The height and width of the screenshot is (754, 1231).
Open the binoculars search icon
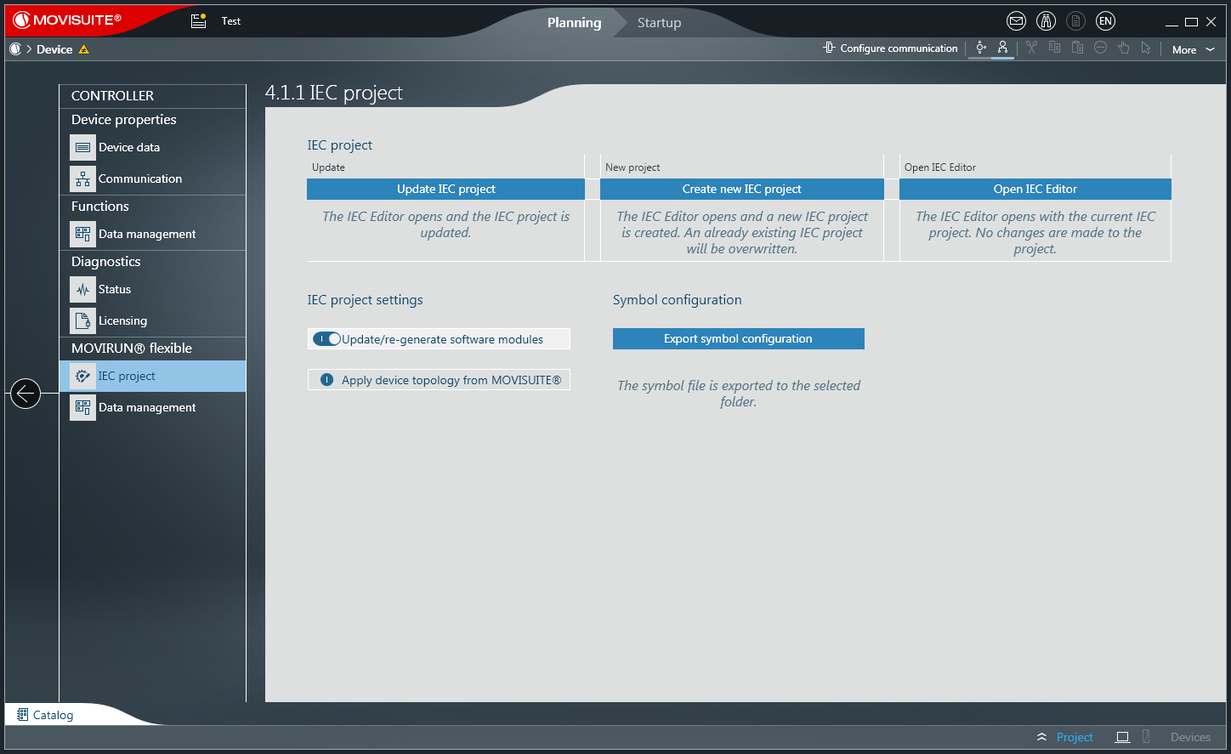point(1046,21)
